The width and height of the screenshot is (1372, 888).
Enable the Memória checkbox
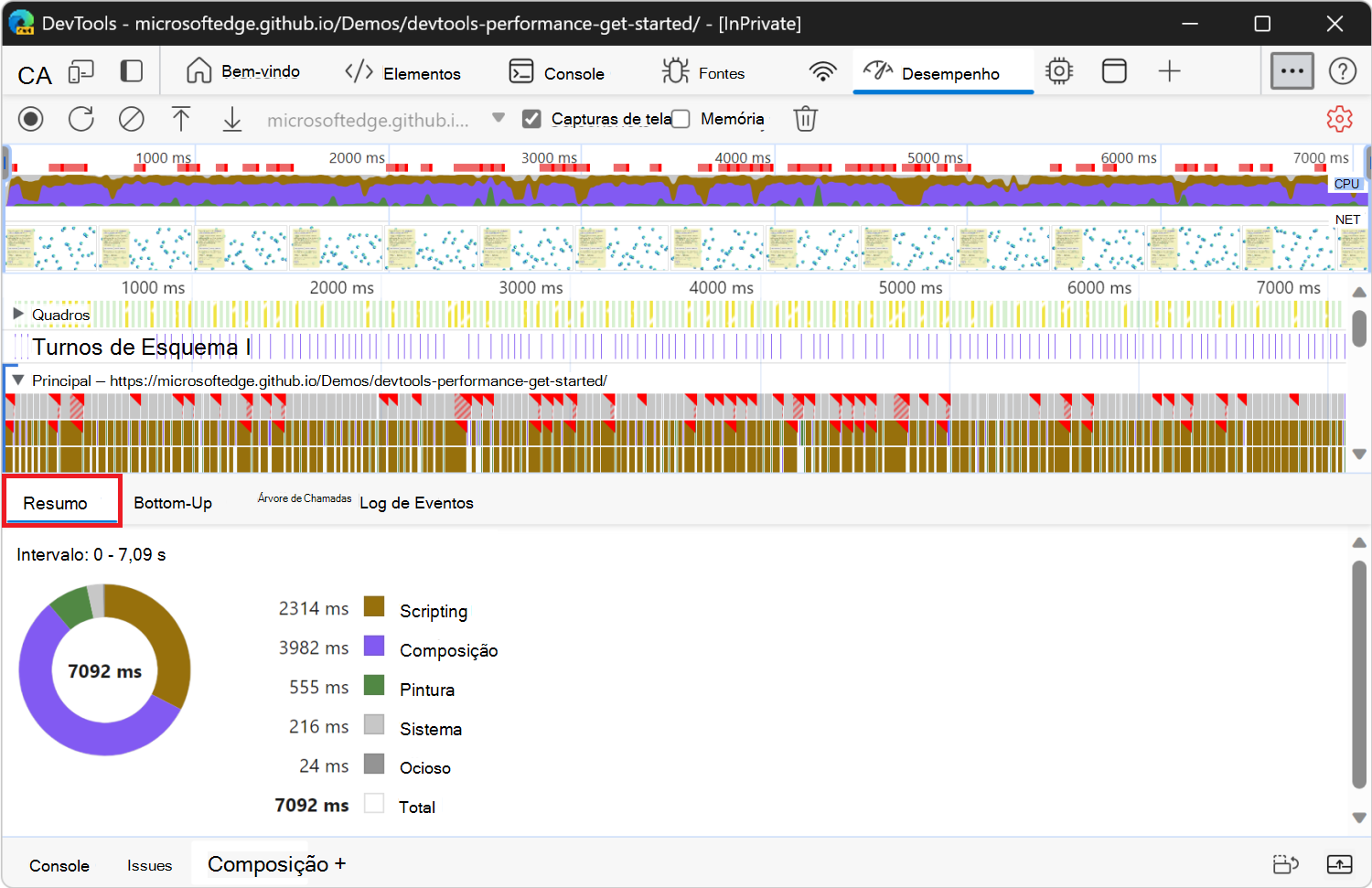pyautogui.click(x=681, y=119)
